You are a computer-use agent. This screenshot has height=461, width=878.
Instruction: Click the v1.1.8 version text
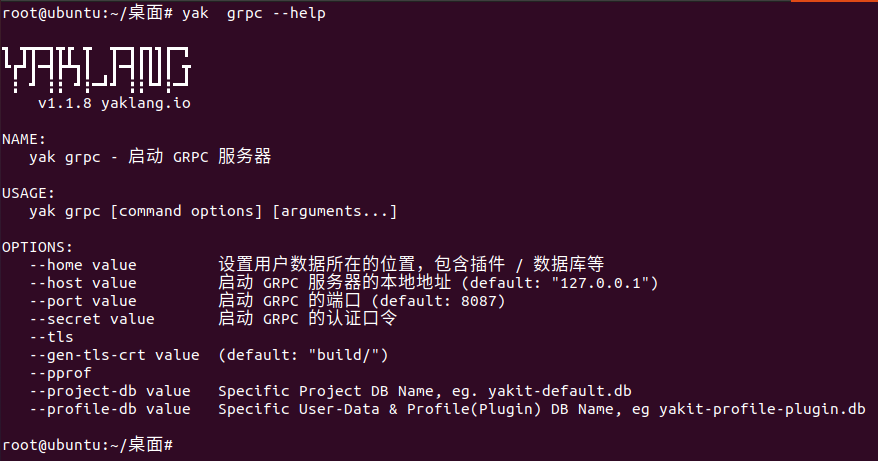(65, 103)
